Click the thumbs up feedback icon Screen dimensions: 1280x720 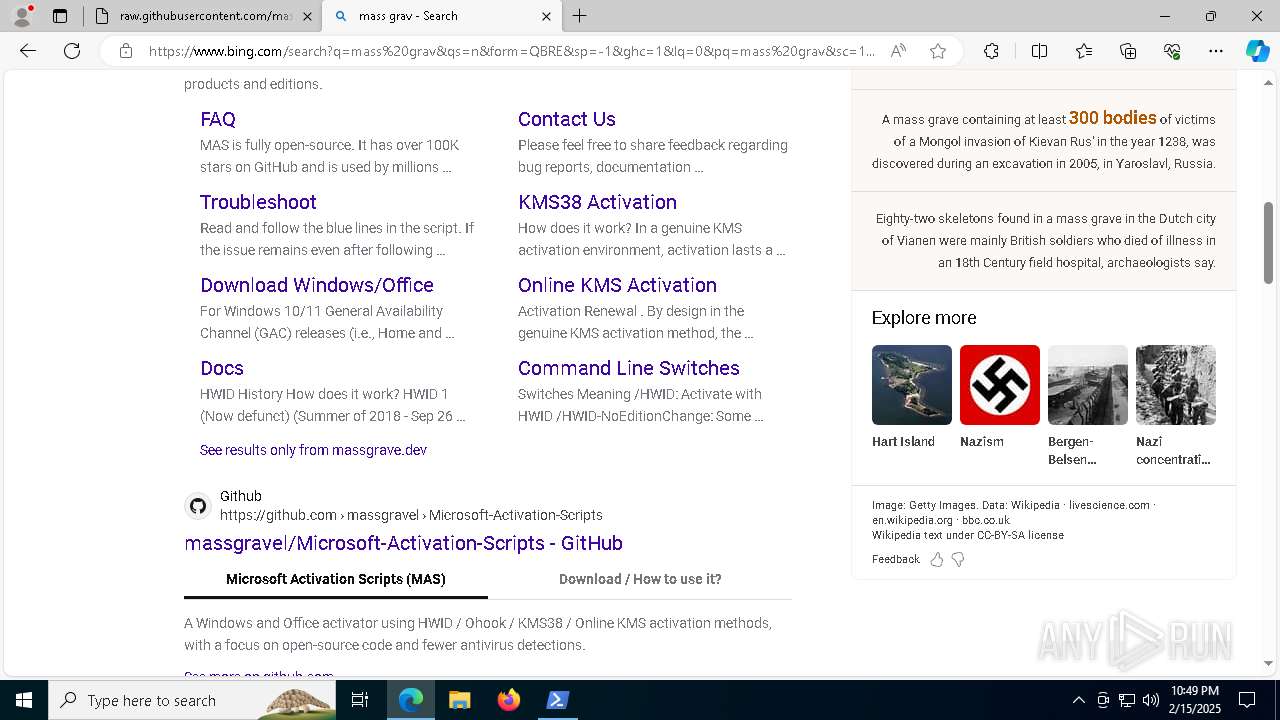click(937, 560)
